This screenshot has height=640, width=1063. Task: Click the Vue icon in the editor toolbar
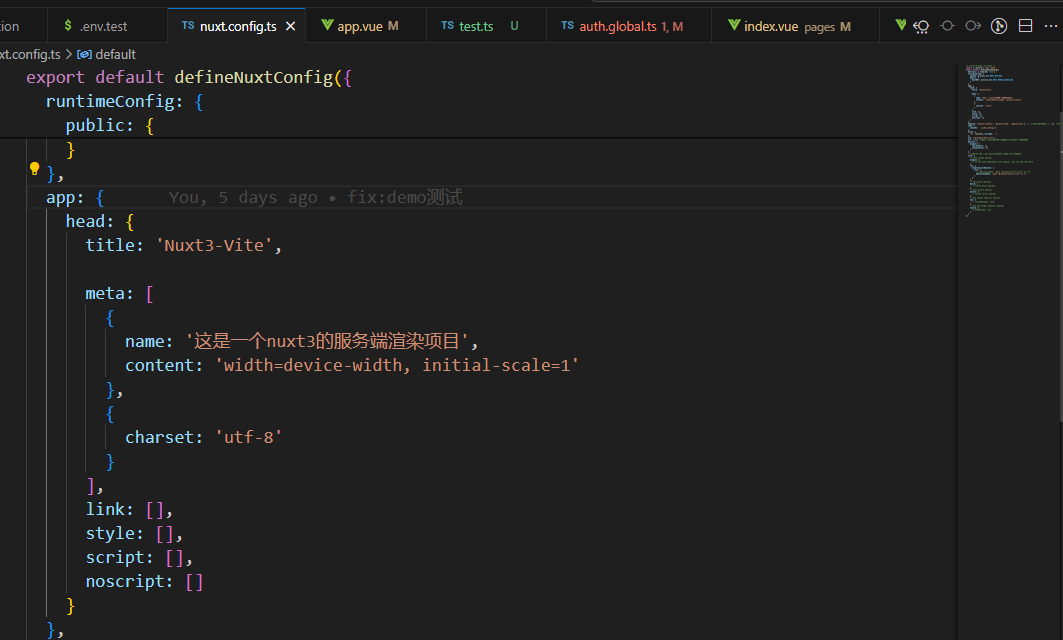click(x=900, y=26)
